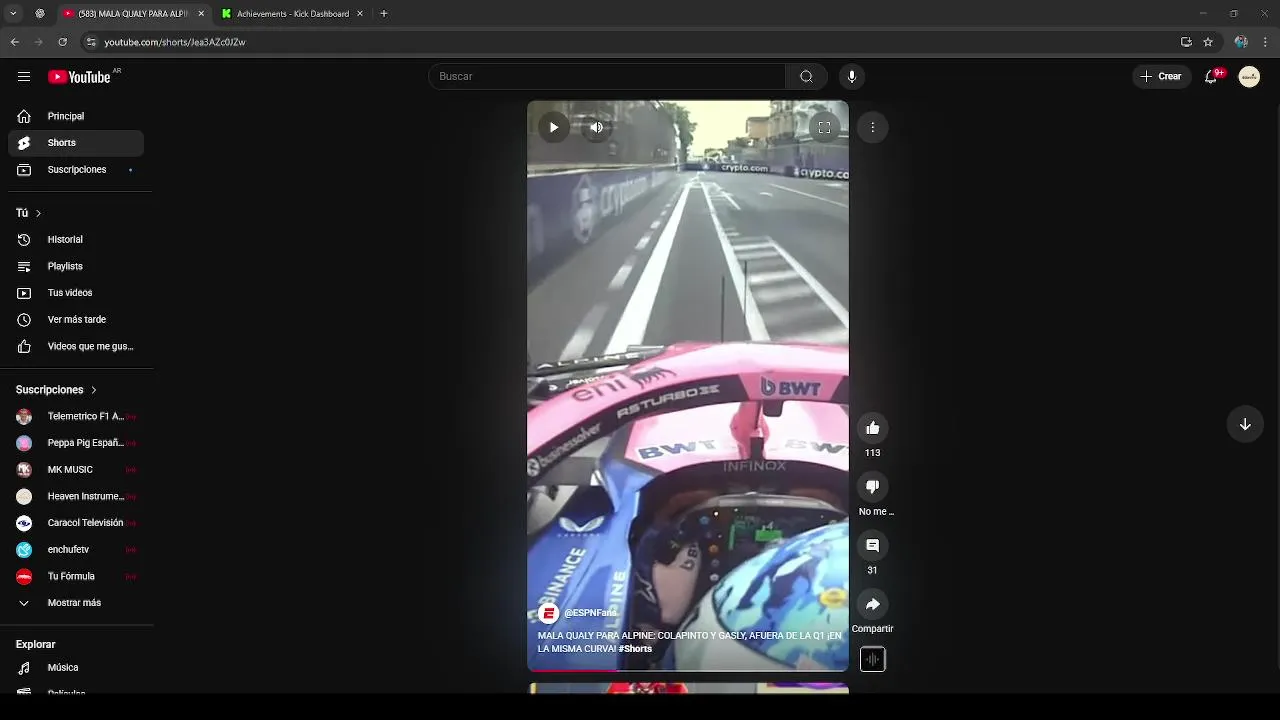Expand Mostrar más subscriptions

(76, 603)
